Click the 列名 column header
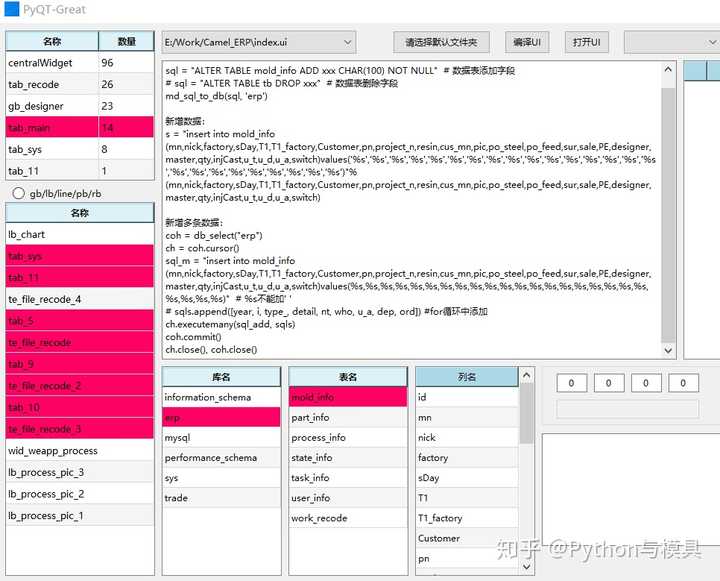The height and width of the screenshot is (581, 720). click(x=467, y=377)
